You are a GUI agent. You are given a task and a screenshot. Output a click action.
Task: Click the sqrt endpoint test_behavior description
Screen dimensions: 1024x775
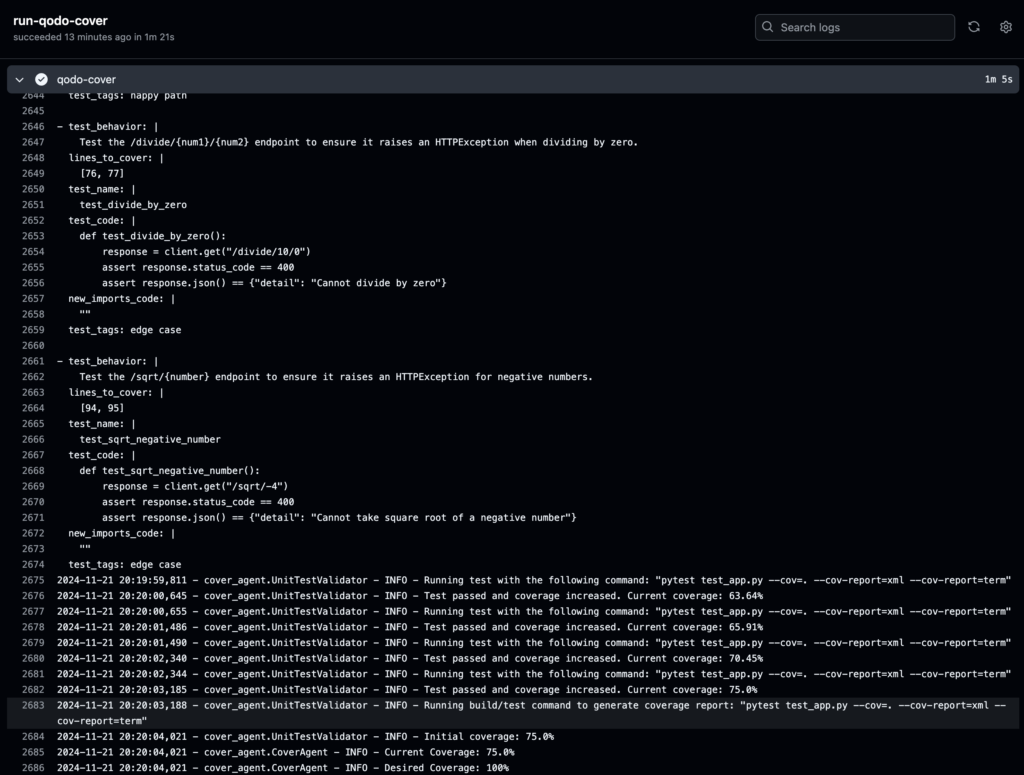point(336,377)
